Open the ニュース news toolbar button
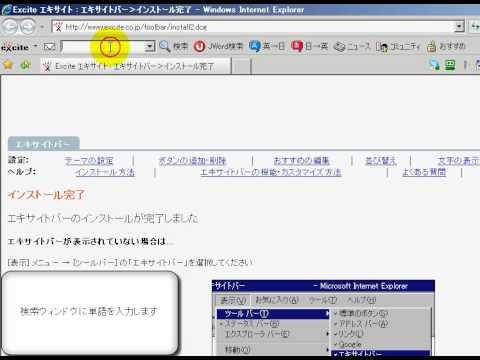Screen dimensions: 480x360 click(352, 46)
